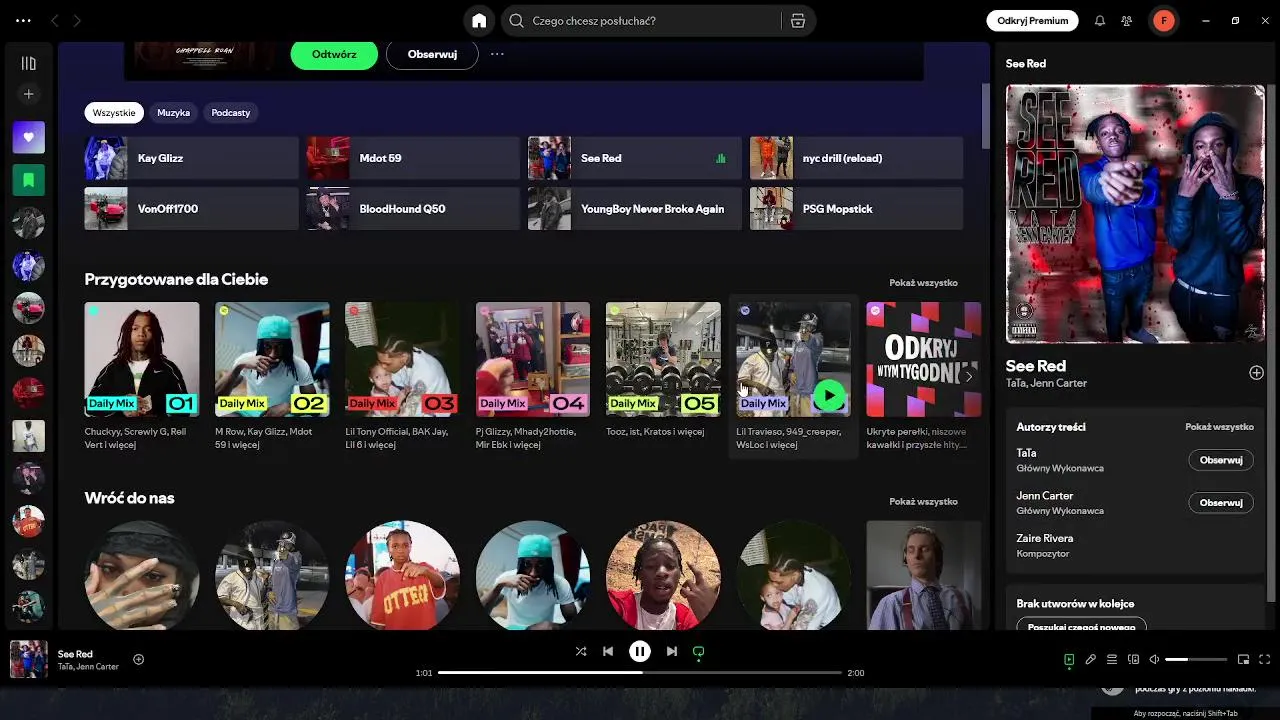The height and width of the screenshot is (720, 1280).
Task: Open the Mdot 59 tile
Action: click(413, 158)
